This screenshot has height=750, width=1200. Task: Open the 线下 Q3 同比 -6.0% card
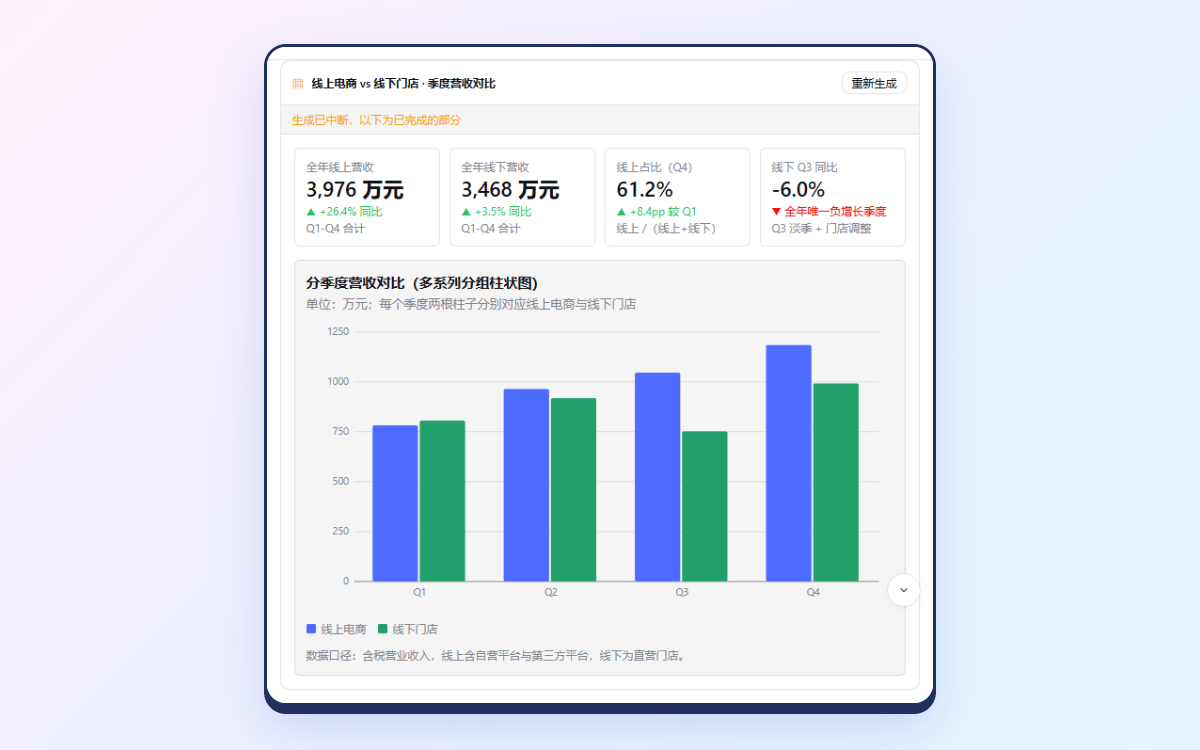click(x=833, y=197)
